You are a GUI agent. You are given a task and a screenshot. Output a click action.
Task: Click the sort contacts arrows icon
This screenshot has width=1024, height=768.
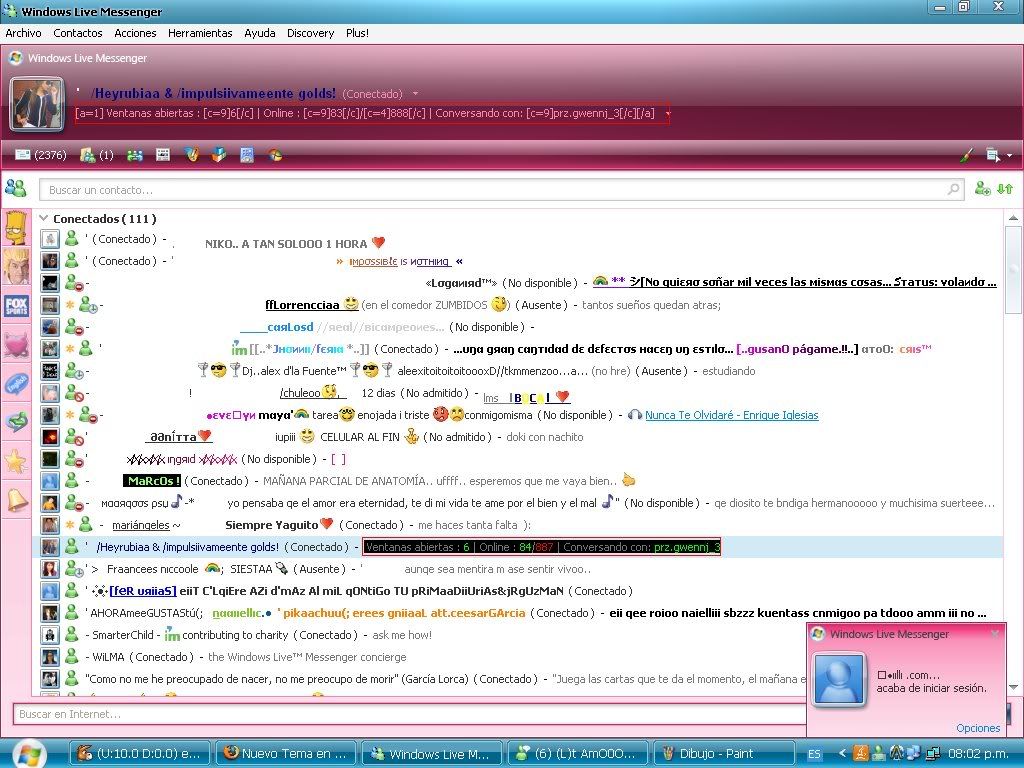click(x=1004, y=189)
